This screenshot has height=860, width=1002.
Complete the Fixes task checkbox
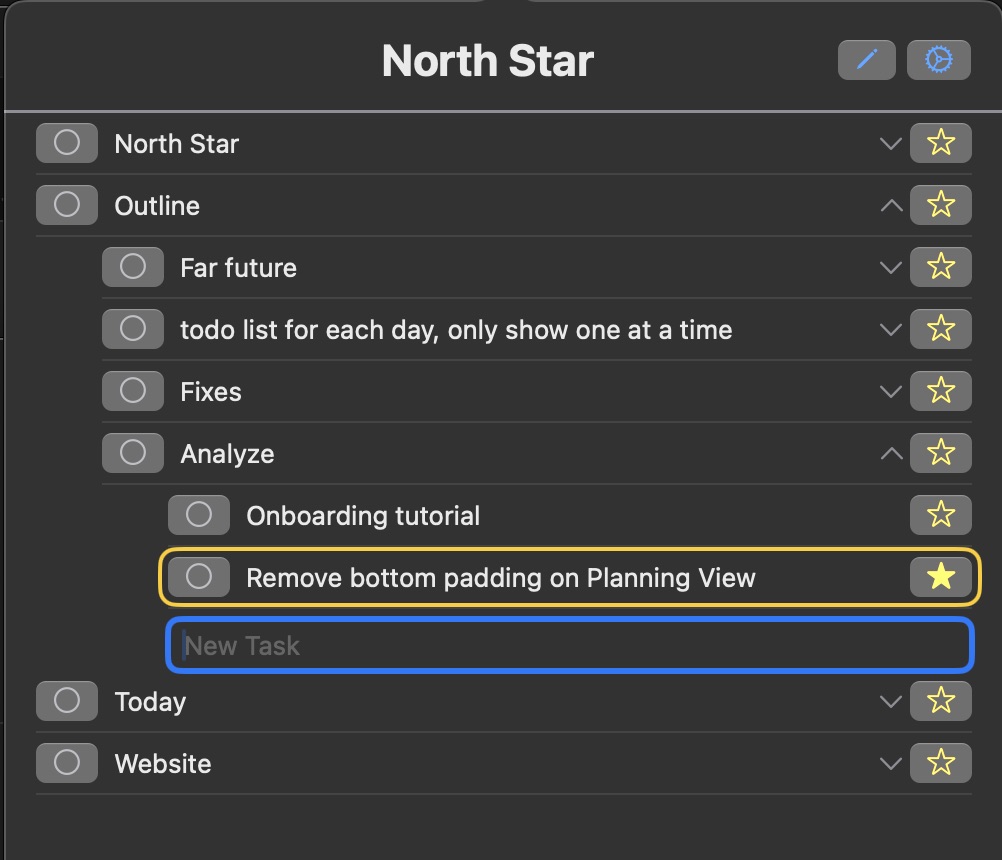click(x=133, y=391)
